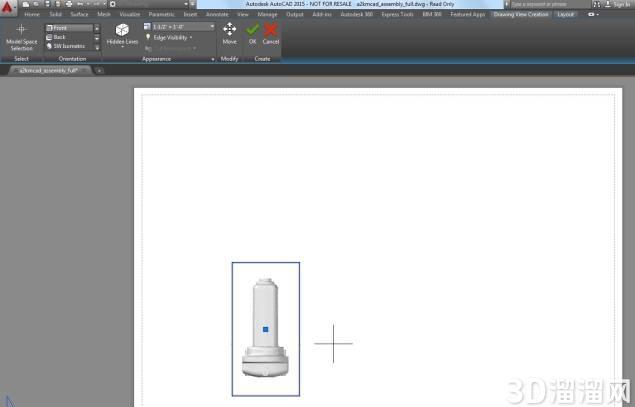Image resolution: width=635 pixels, height=407 pixels.
Task: Click the Undo arrow in quick access toolbar
Action: tap(80, 4)
